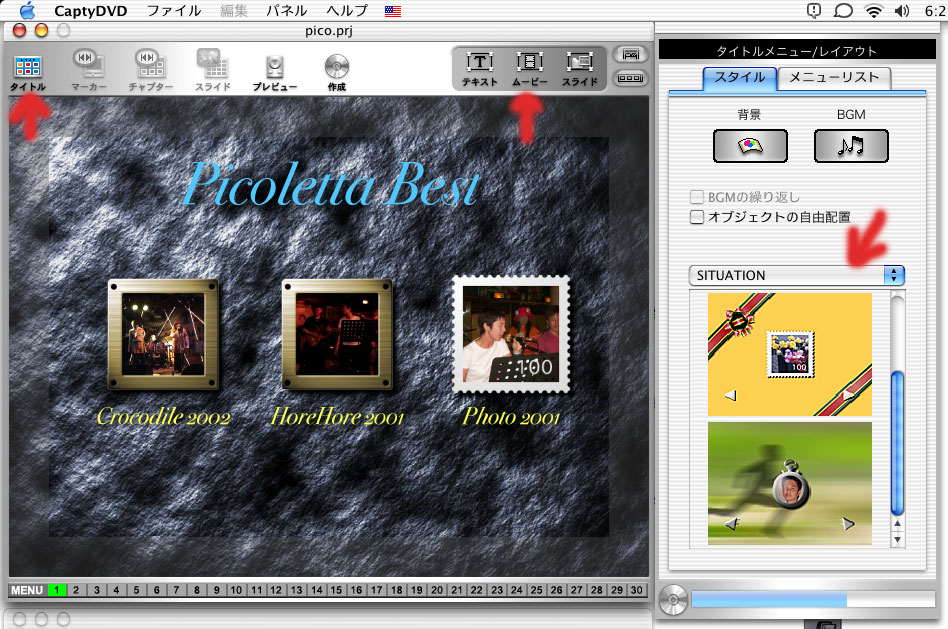Click the プレビュー (Preview) toolbar icon
This screenshot has height=629, width=948.
coord(274,70)
